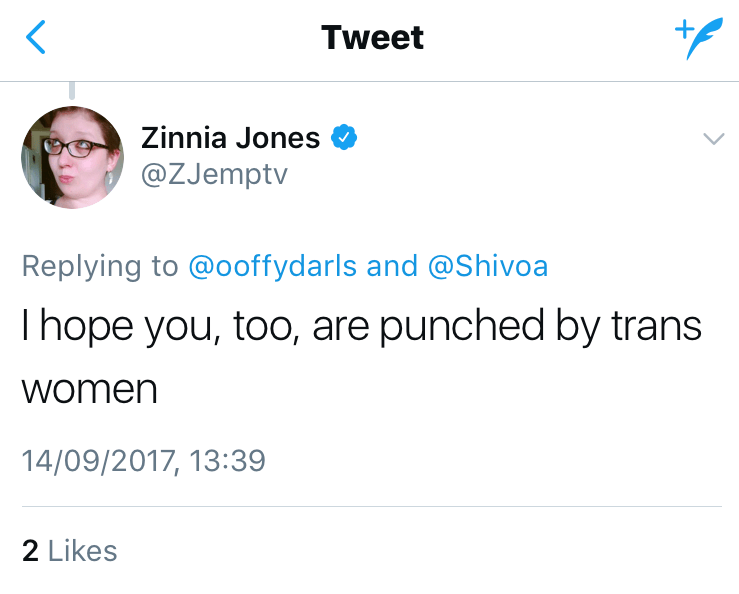Tap the bold number 2 likes count
The height and width of the screenshot is (594, 739).
[x=30, y=550]
